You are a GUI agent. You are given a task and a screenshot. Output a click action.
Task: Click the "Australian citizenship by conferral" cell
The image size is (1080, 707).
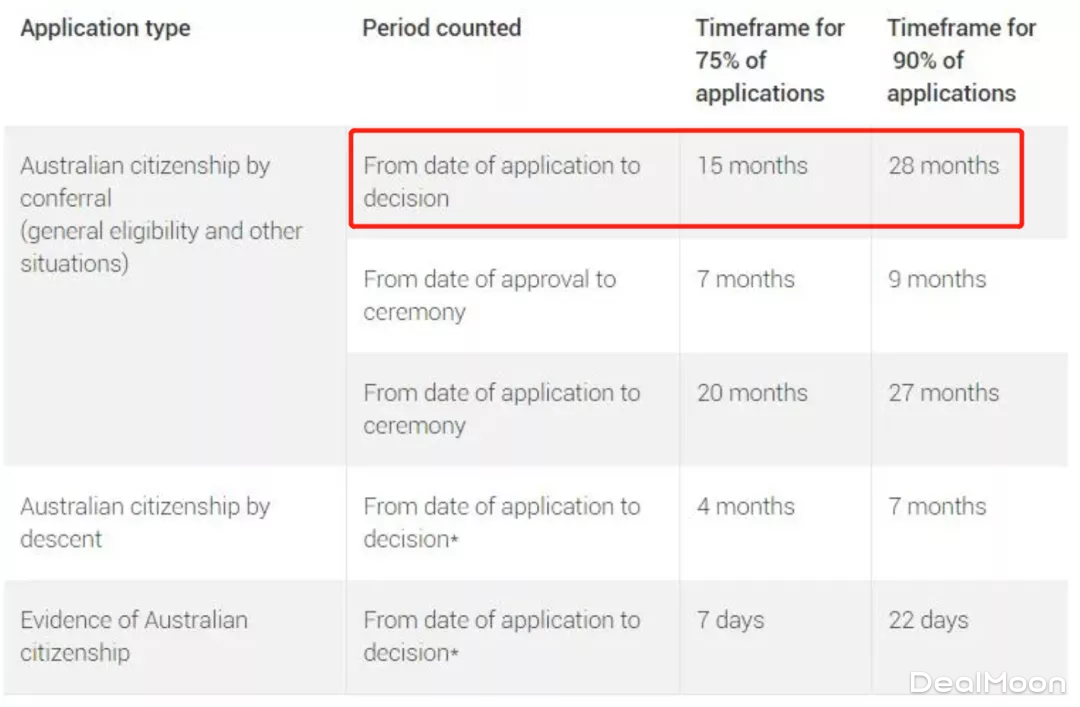[x=145, y=181]
